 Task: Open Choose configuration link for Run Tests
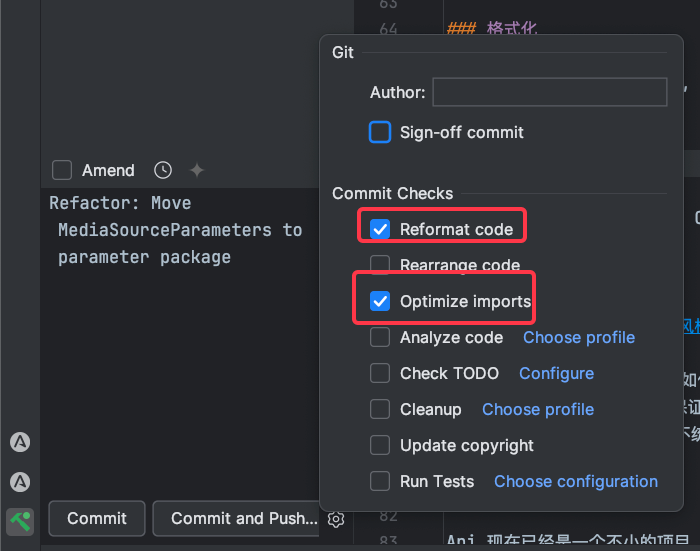coord(576,481)
